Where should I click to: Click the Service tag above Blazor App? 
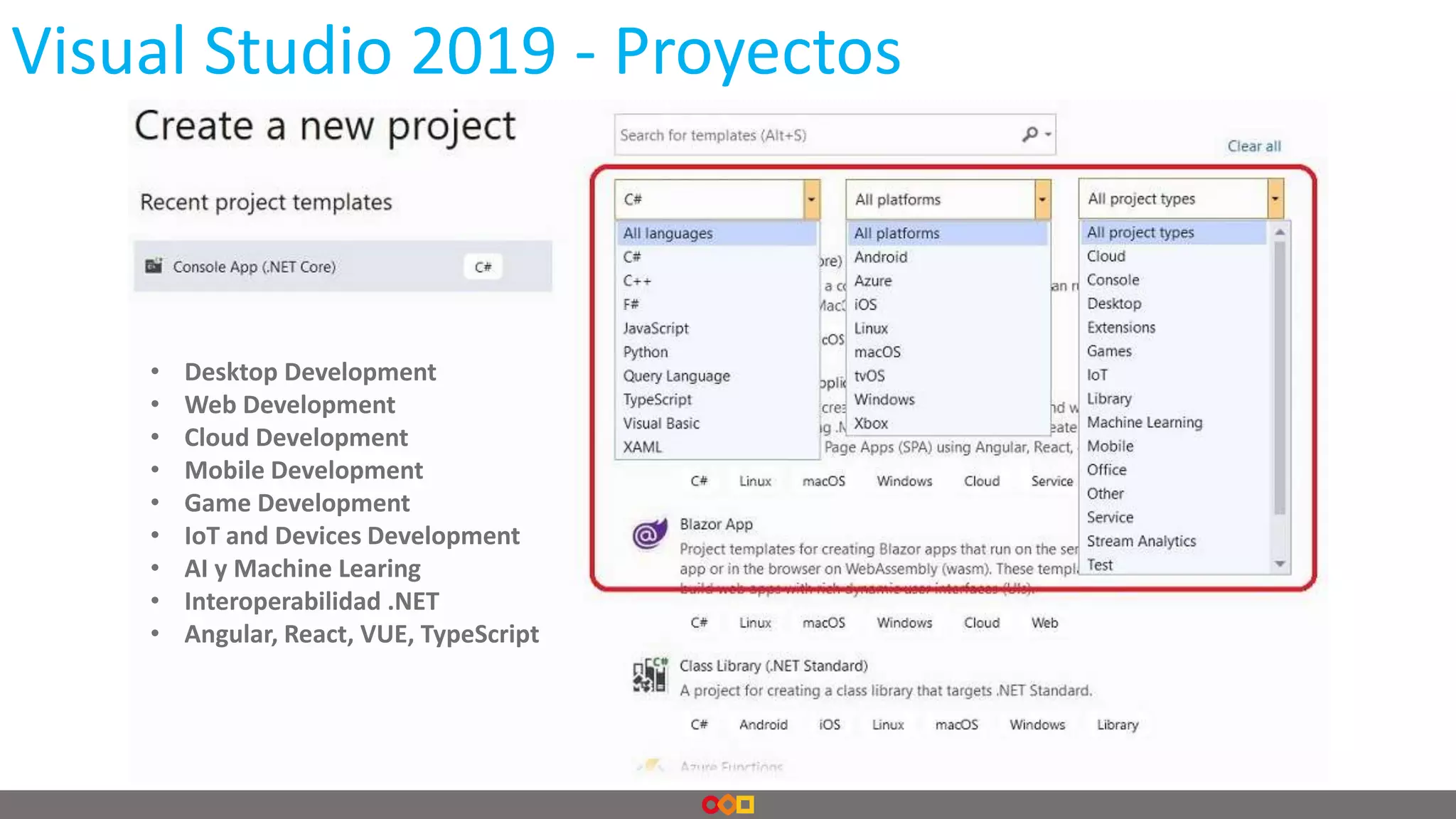(1052, 481)
